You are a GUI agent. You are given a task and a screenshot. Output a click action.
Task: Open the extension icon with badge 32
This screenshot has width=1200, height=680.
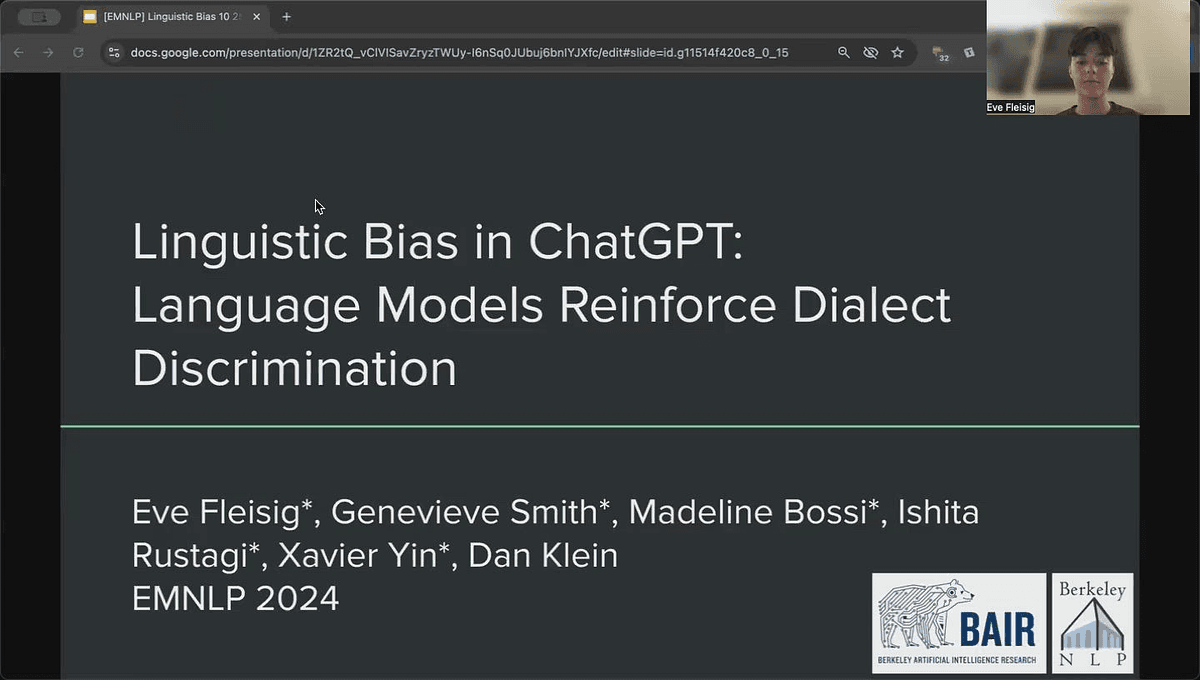tap(940, 53)
